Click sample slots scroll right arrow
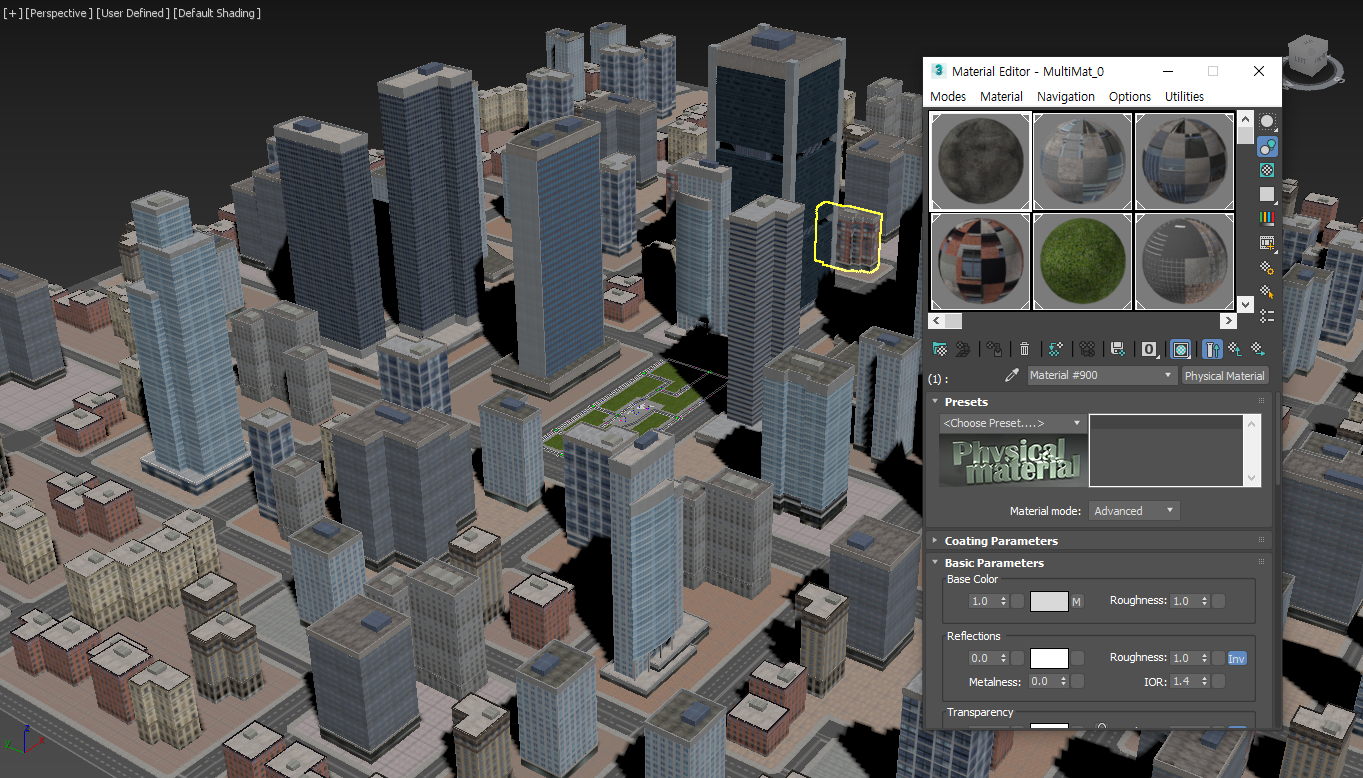Image resolution: width=1363 pixels, height=778 pixels. click(1229, 321)
